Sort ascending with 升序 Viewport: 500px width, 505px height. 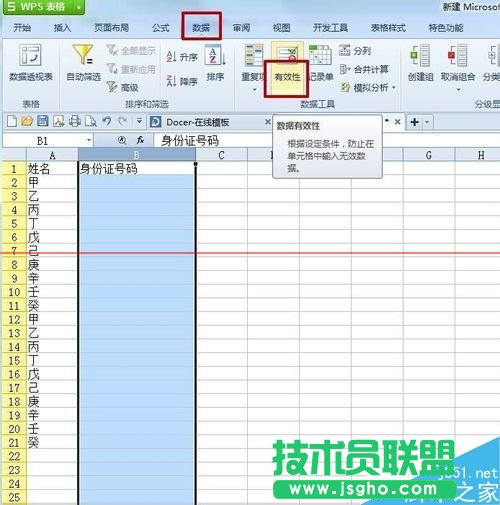coord(182,57)
